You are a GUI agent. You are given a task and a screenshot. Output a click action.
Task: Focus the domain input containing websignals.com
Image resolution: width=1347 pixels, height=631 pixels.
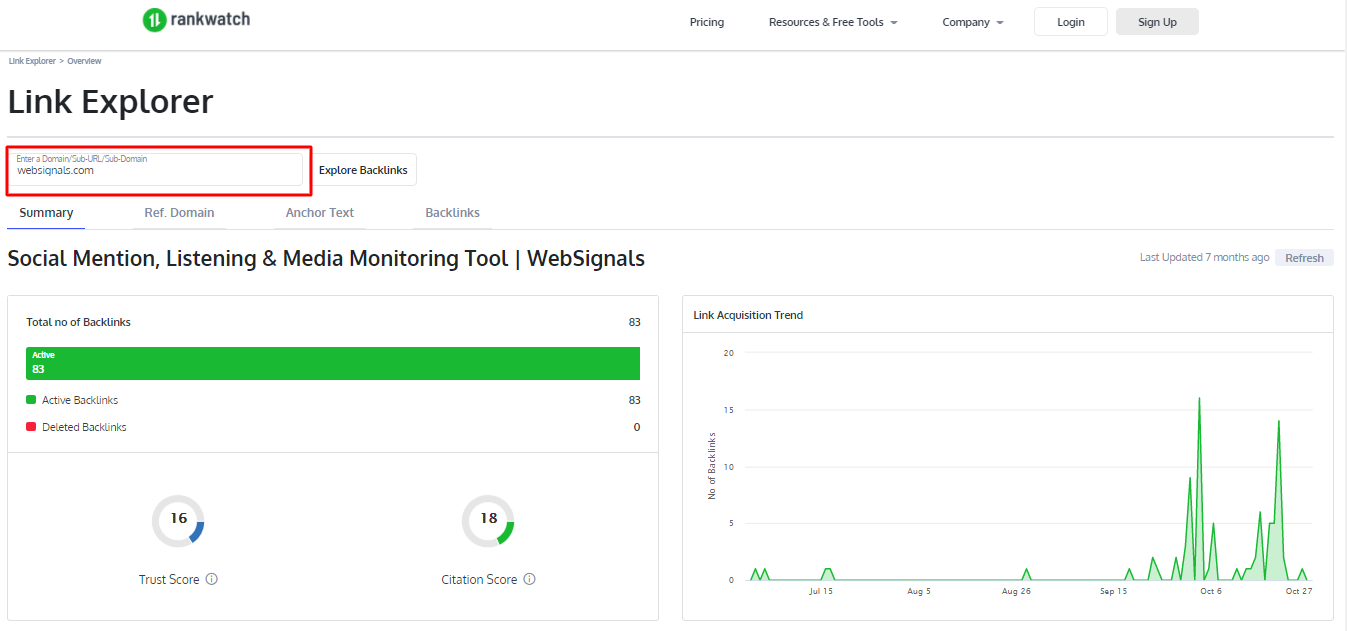coord(155,169)
